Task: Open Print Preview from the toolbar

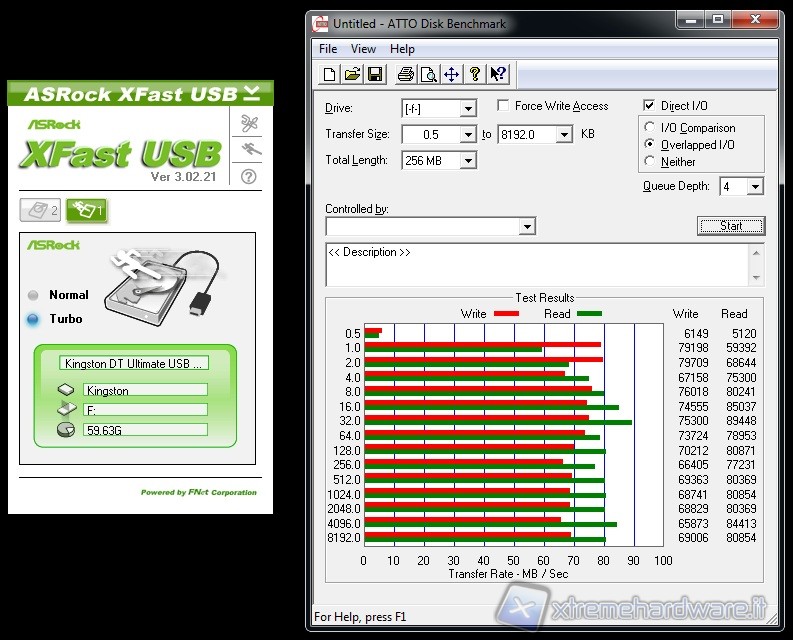Action: coord(428,74)
